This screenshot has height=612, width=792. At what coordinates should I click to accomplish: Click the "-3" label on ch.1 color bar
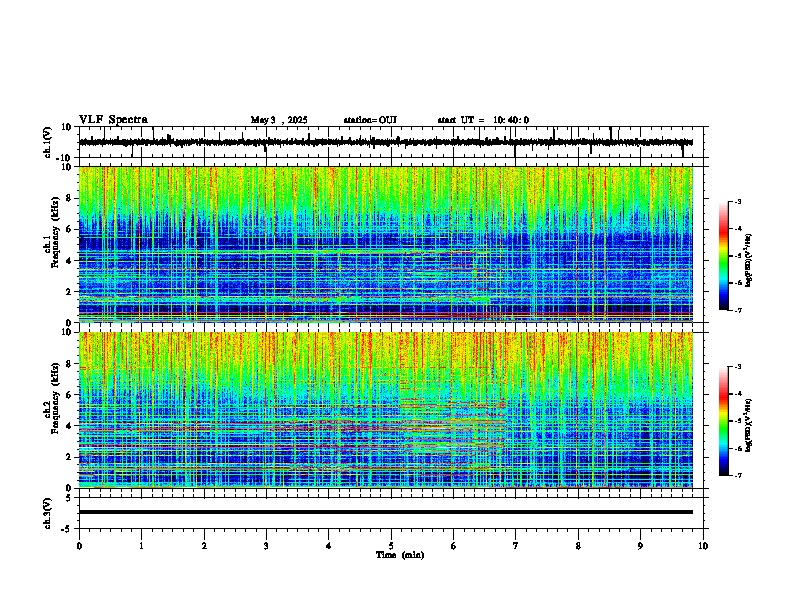[738, 201]
